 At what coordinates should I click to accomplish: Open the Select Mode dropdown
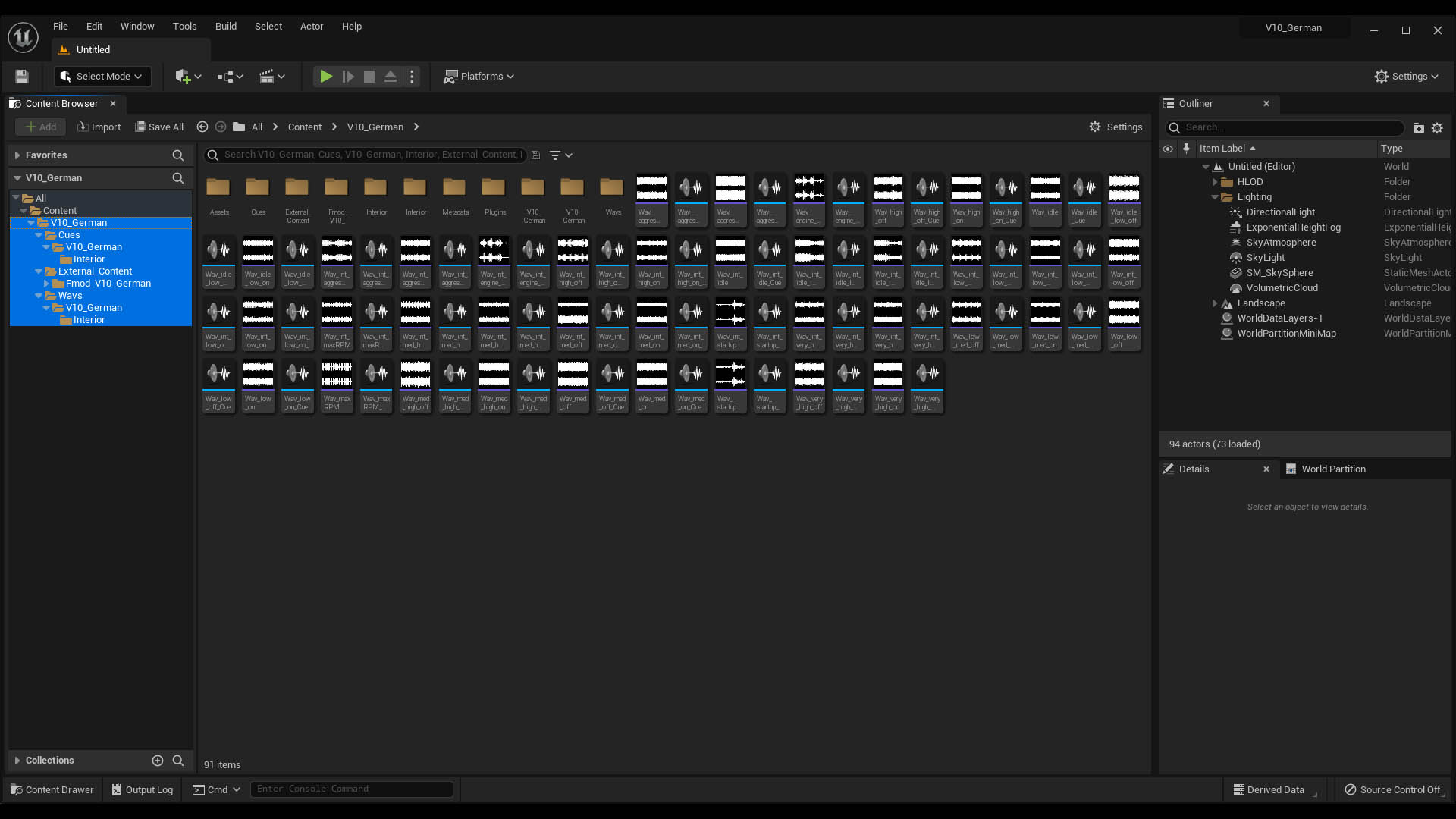102,77
